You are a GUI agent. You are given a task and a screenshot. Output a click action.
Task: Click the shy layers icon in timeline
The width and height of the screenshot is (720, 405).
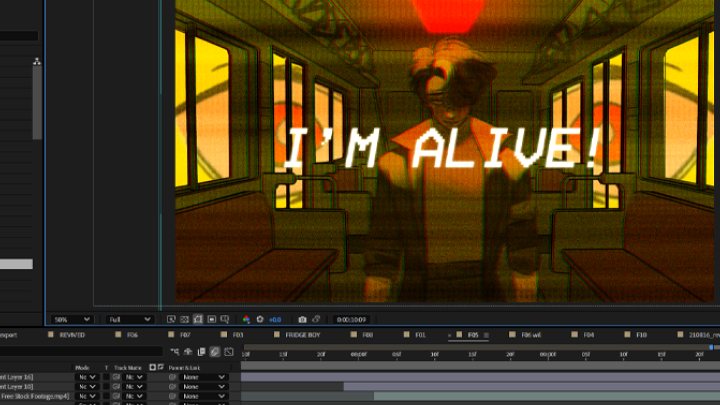tap(188, 351)
